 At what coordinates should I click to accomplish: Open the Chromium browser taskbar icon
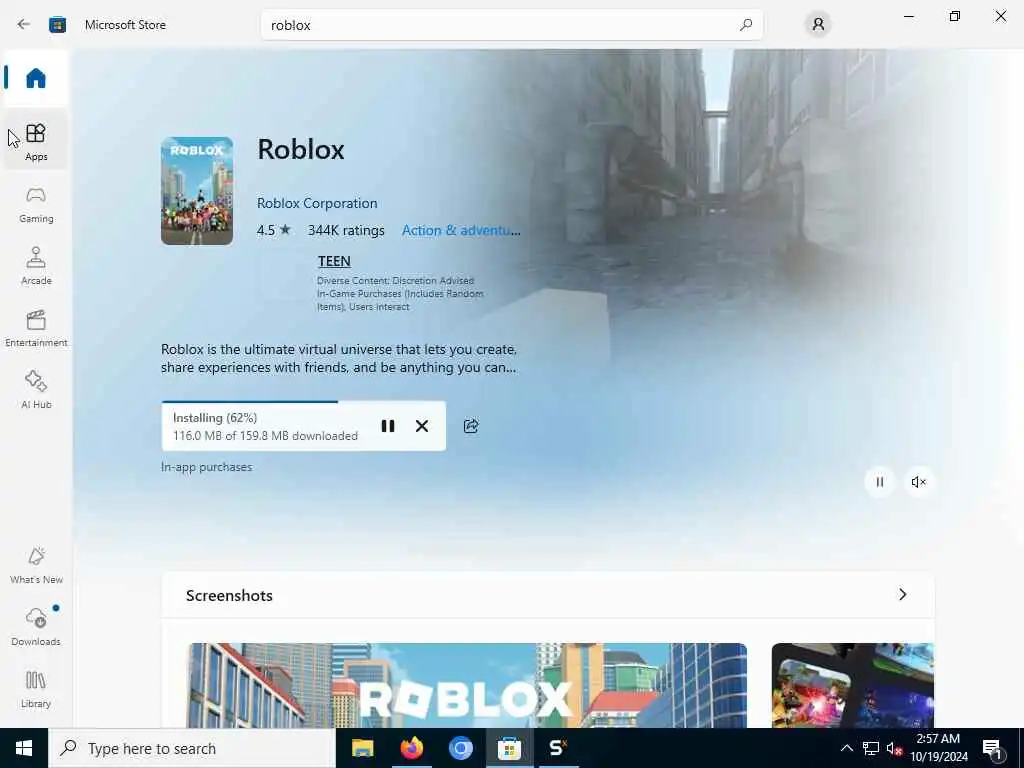[x=460, y=748]
